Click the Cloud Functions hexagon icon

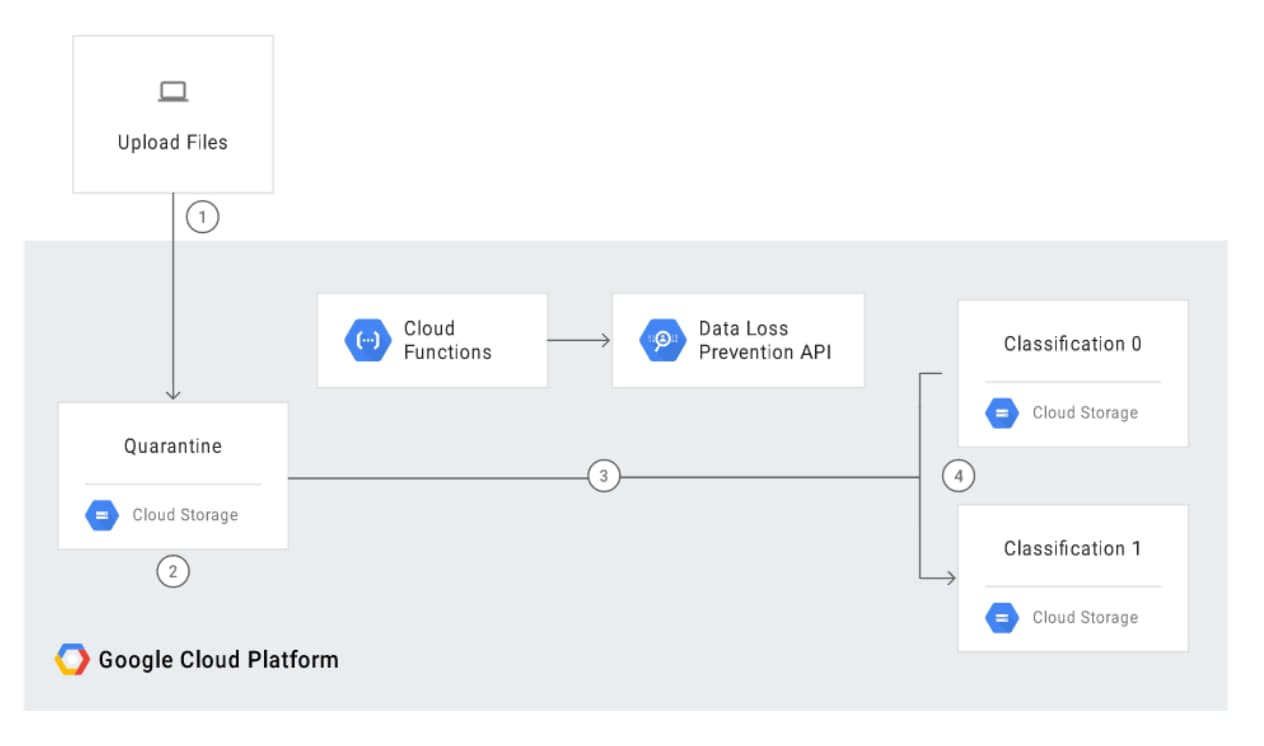tap(369, 340)
